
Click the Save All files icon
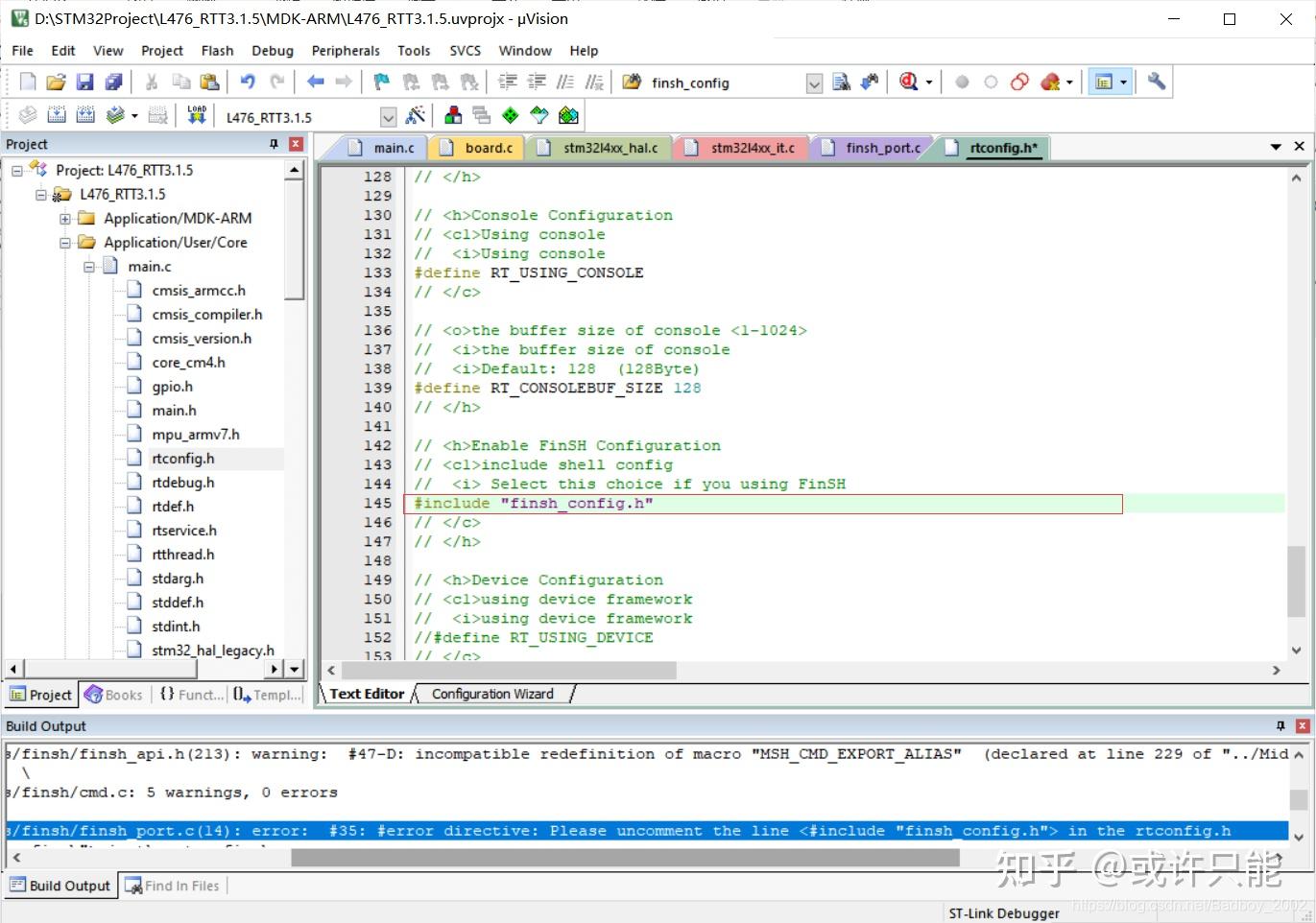[x=113, y=83]
